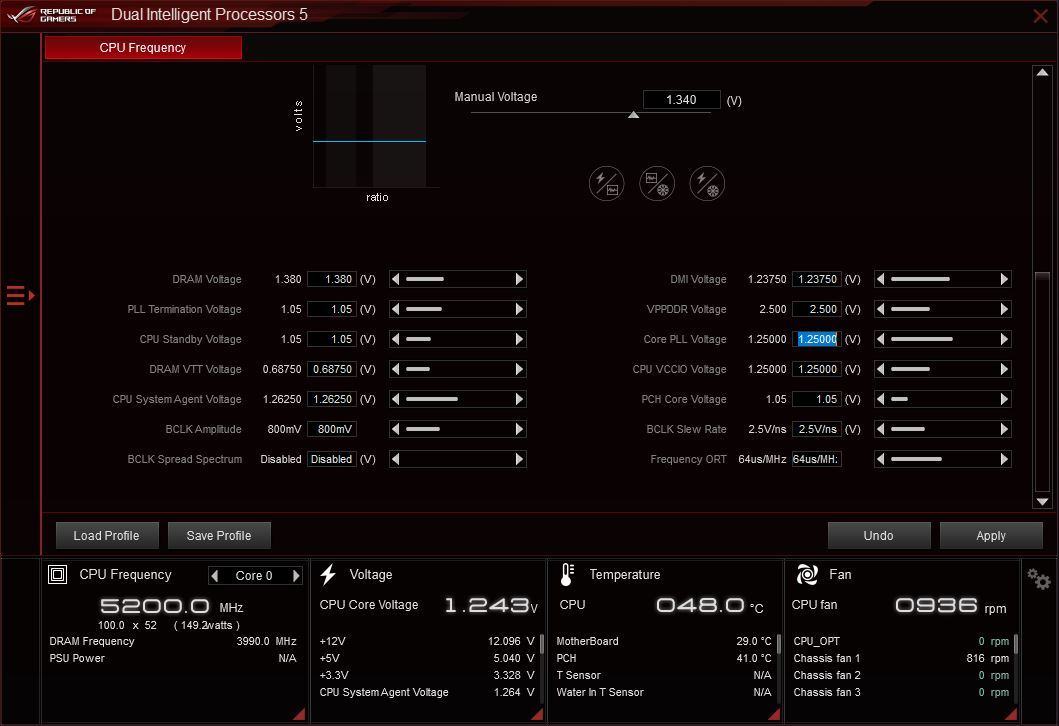The image size is (1059, 726).
Task: Decrease BCLK Slew Rate with left arrow
Action: point(881,429)
